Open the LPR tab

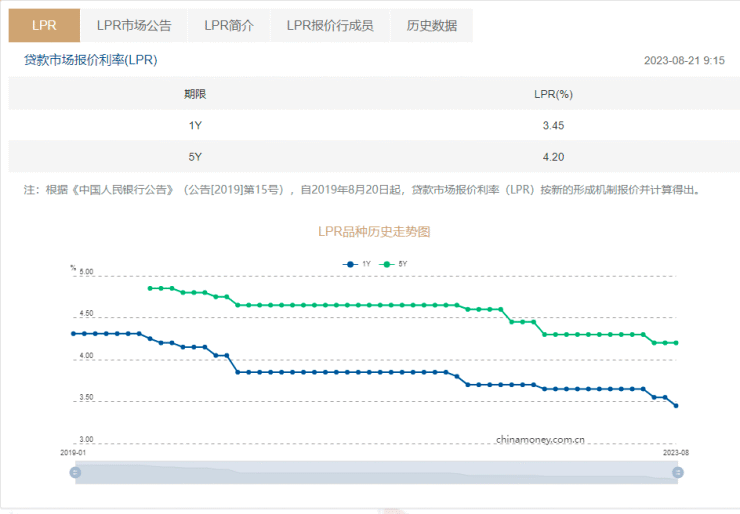tap(44, 25)
